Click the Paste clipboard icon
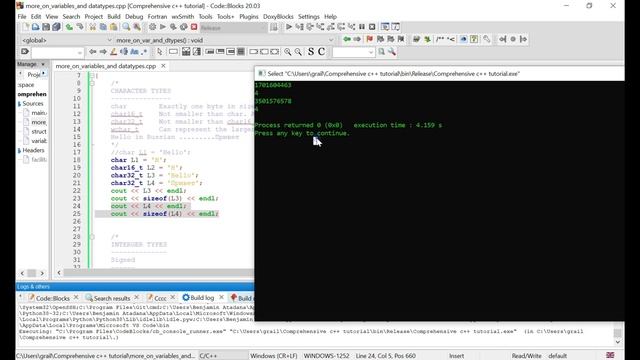The image size is (640, 360). (113, 27)
